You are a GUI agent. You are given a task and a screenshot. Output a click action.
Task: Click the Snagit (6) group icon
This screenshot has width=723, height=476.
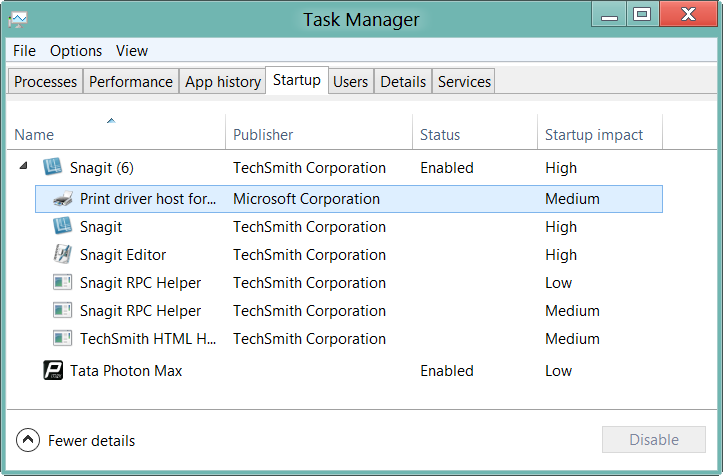[52, 168]
